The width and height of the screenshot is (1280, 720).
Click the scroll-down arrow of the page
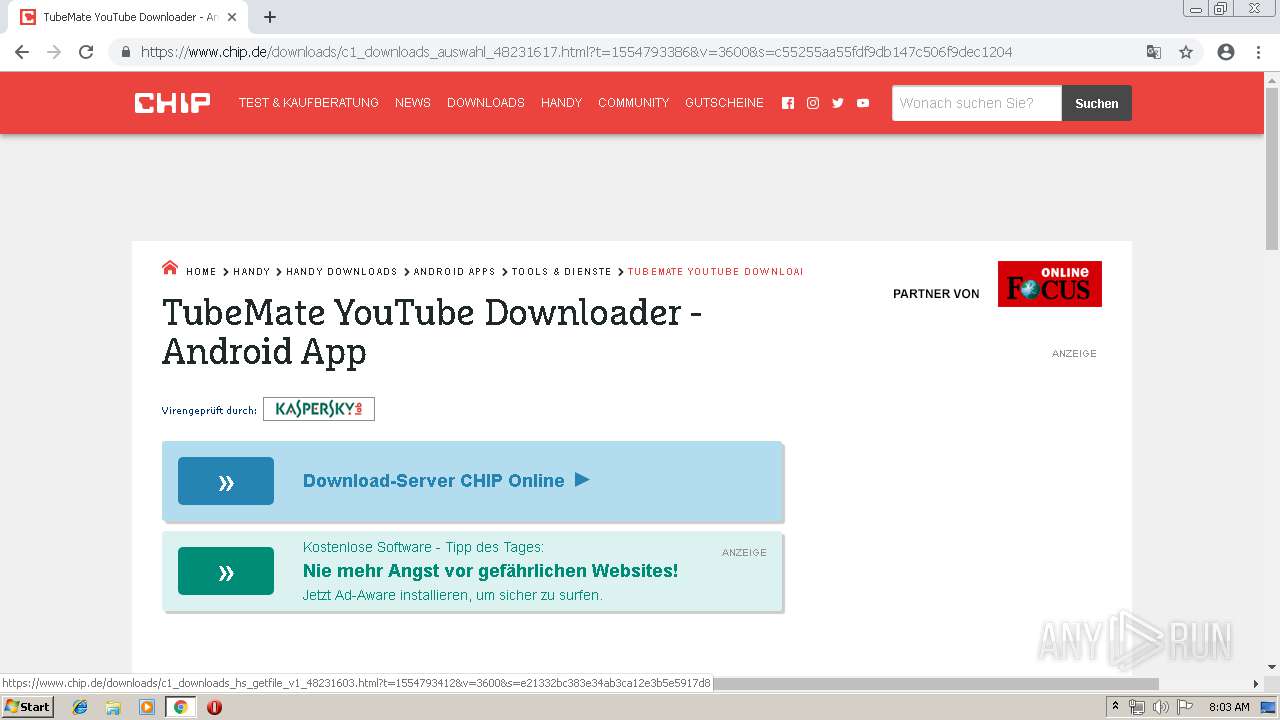pos(1272,667)
